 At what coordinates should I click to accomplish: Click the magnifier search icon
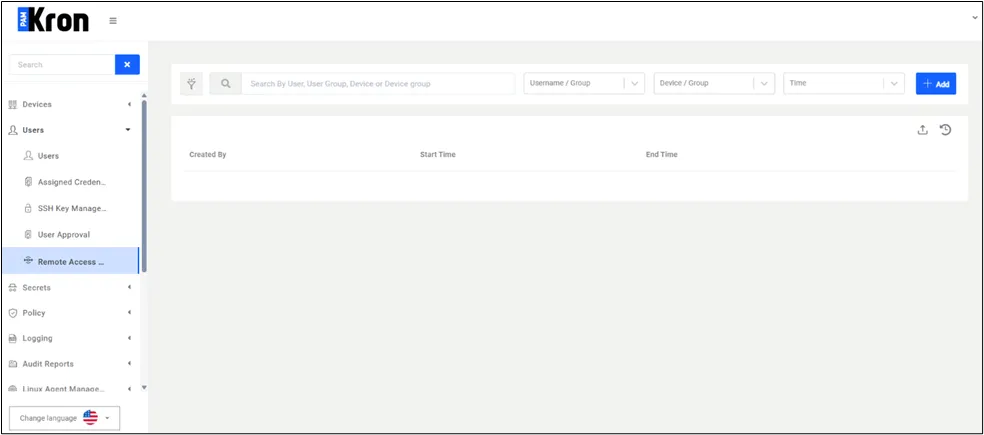tap(226, 83)
